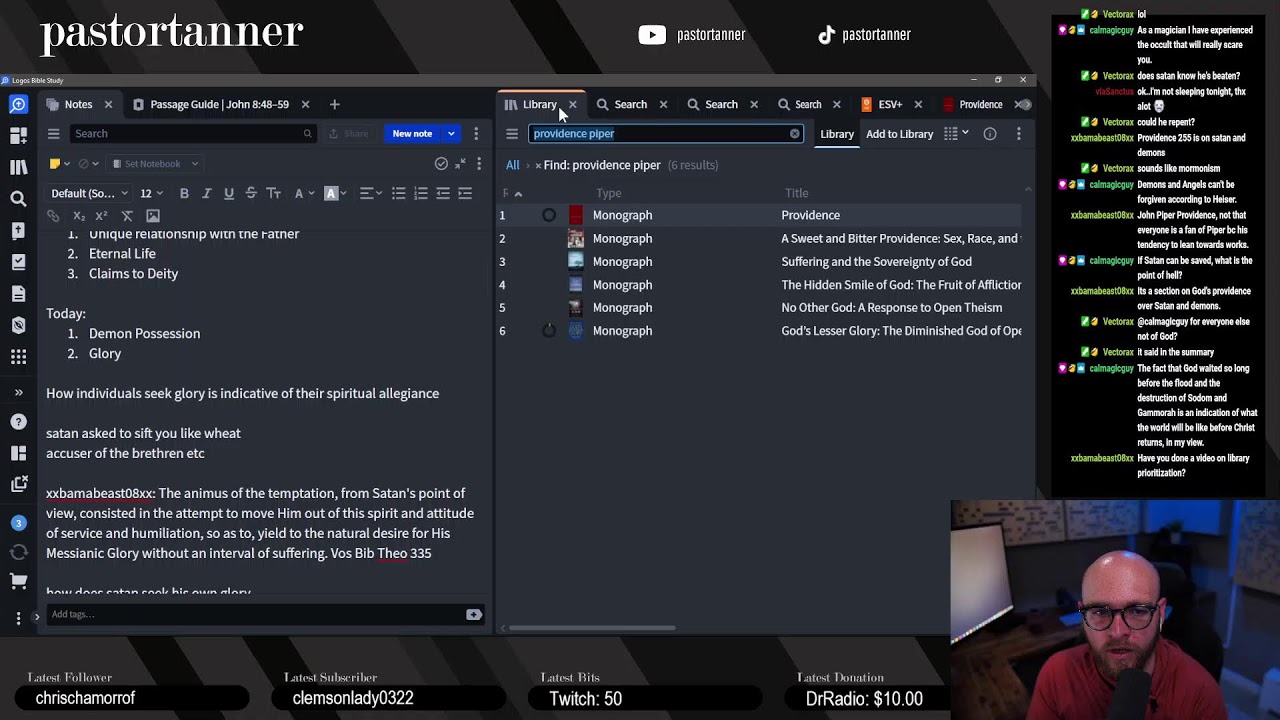This screenshot has height=720, width=1280.
Task: Toggle Bold formatting
Action: (x=184, y=193)
